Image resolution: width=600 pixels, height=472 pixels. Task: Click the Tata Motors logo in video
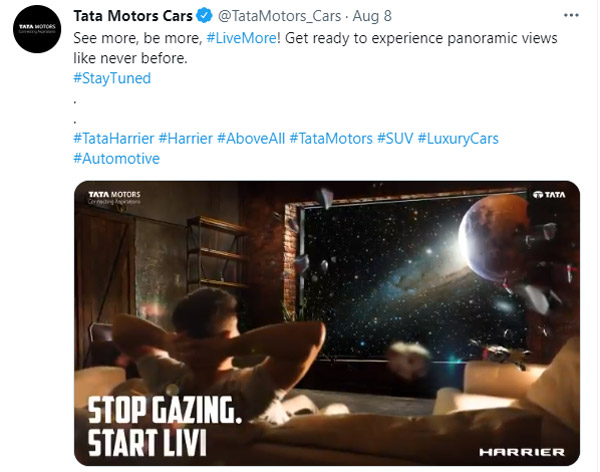click(x=114, y=198)
